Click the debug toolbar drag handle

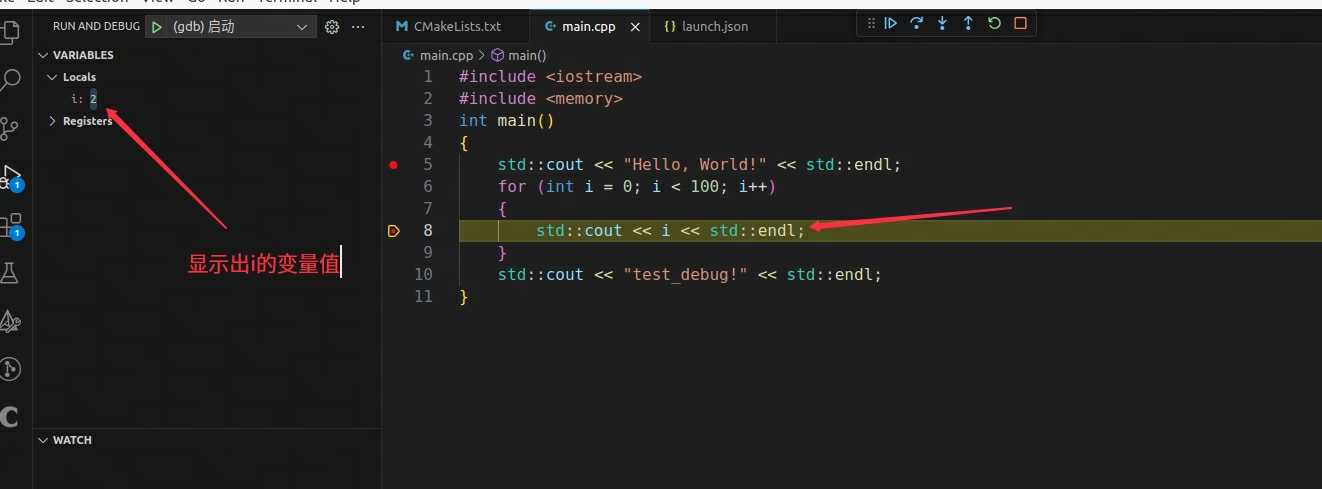(x=871, y=23)
